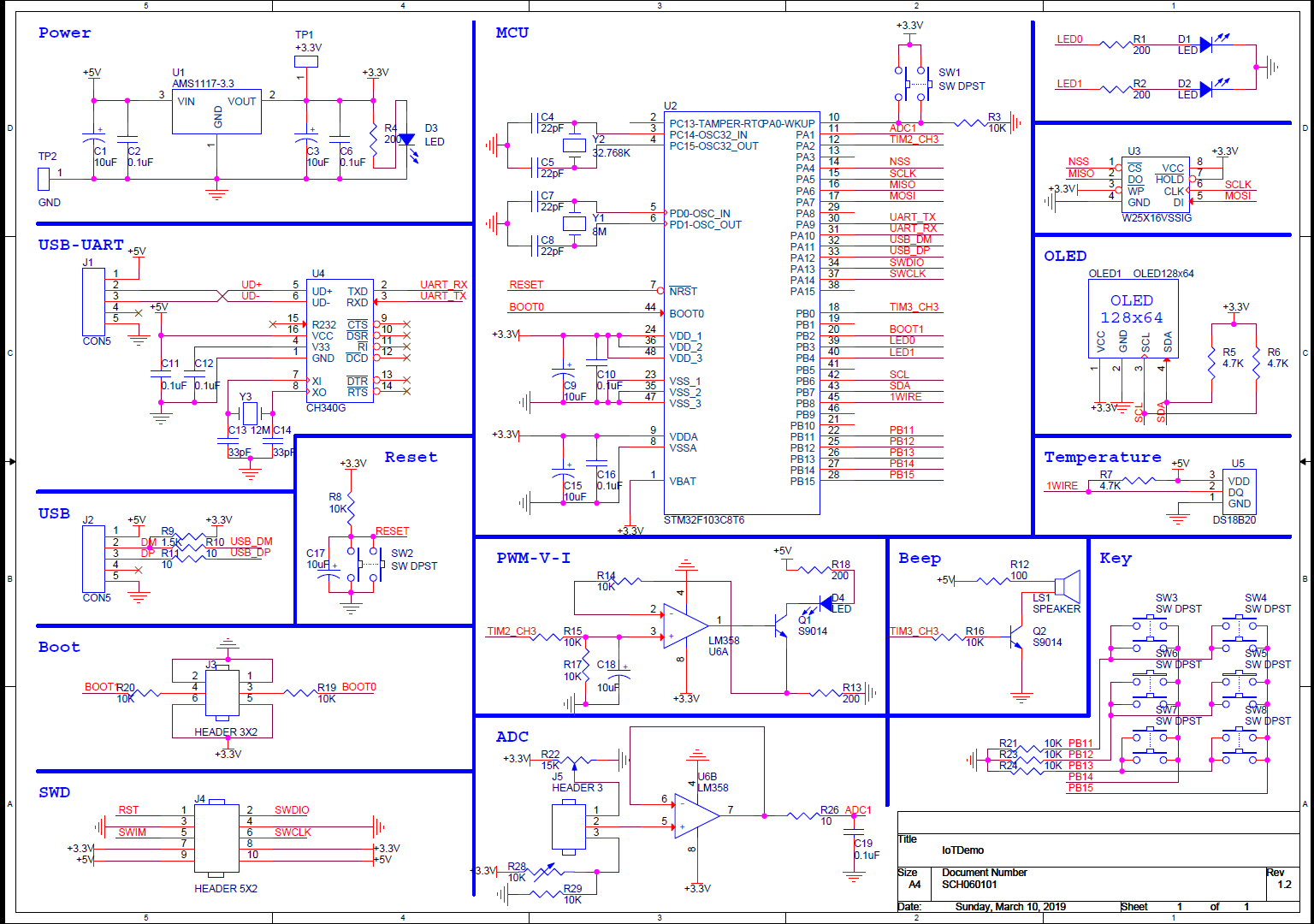Click the R28 10K potentiometer
1314x924 pixels.
click(546, 871)
